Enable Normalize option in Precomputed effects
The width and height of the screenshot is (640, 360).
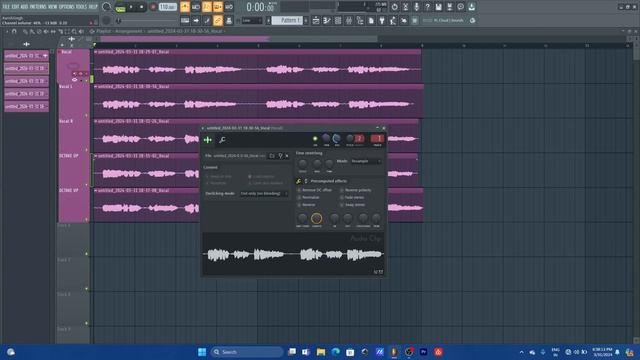coord(308,198)
